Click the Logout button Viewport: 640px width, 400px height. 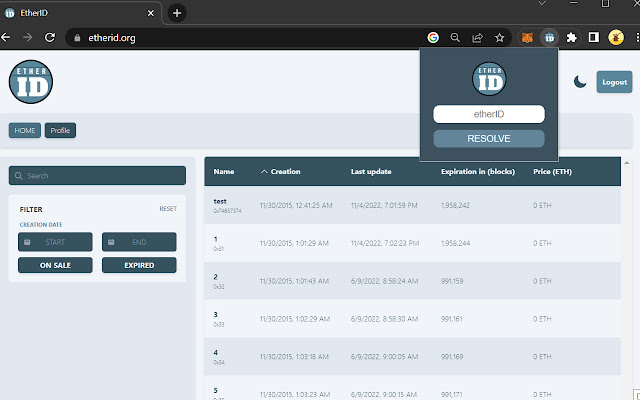pyautogui.click(x=613, y=82)
